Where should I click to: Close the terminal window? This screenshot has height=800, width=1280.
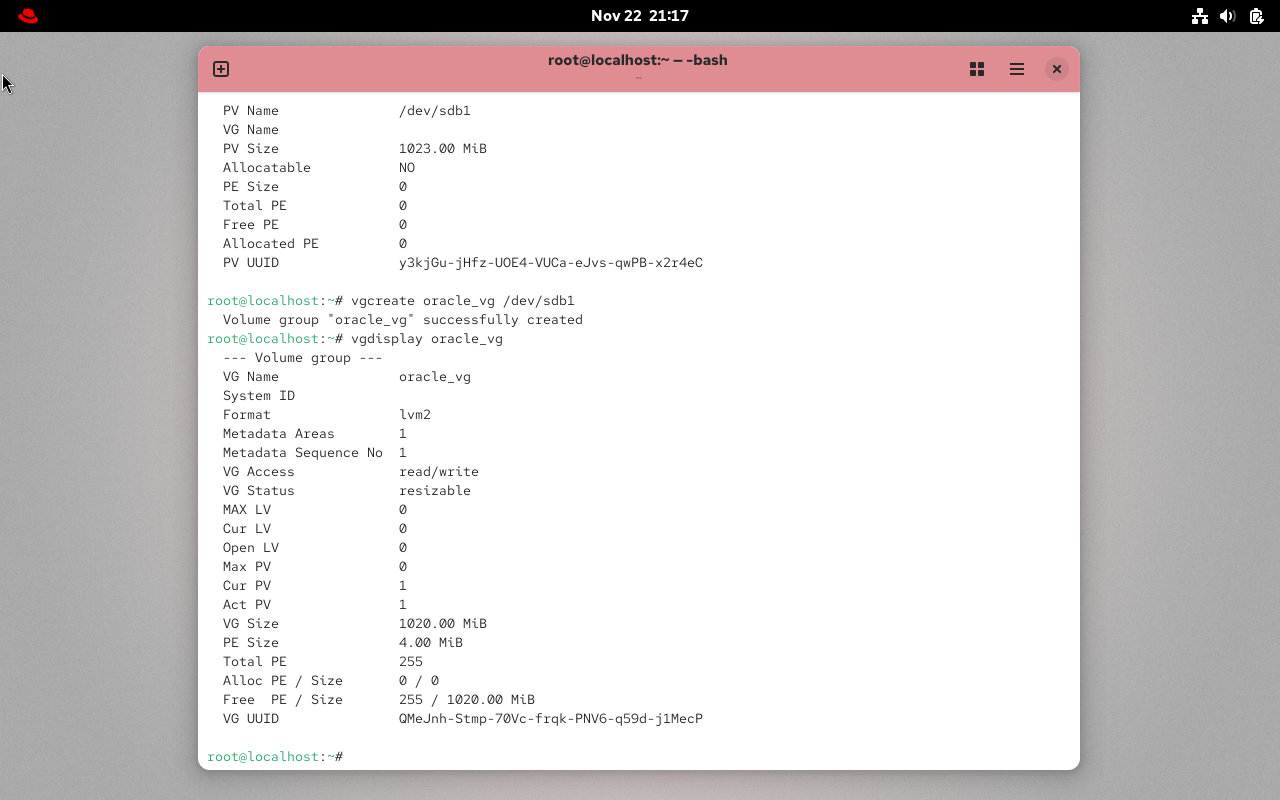tap(1056, 69)
